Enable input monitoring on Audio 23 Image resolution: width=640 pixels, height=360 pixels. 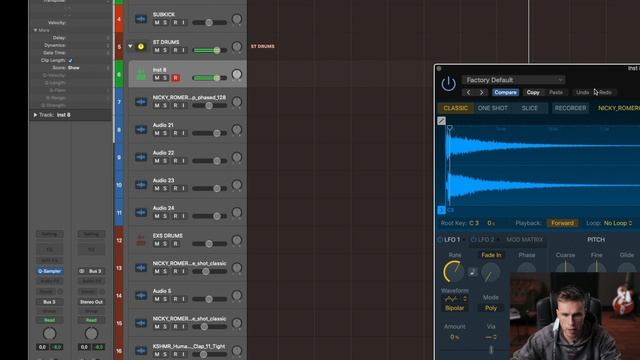pyautogui.click(x=183, y=189)
